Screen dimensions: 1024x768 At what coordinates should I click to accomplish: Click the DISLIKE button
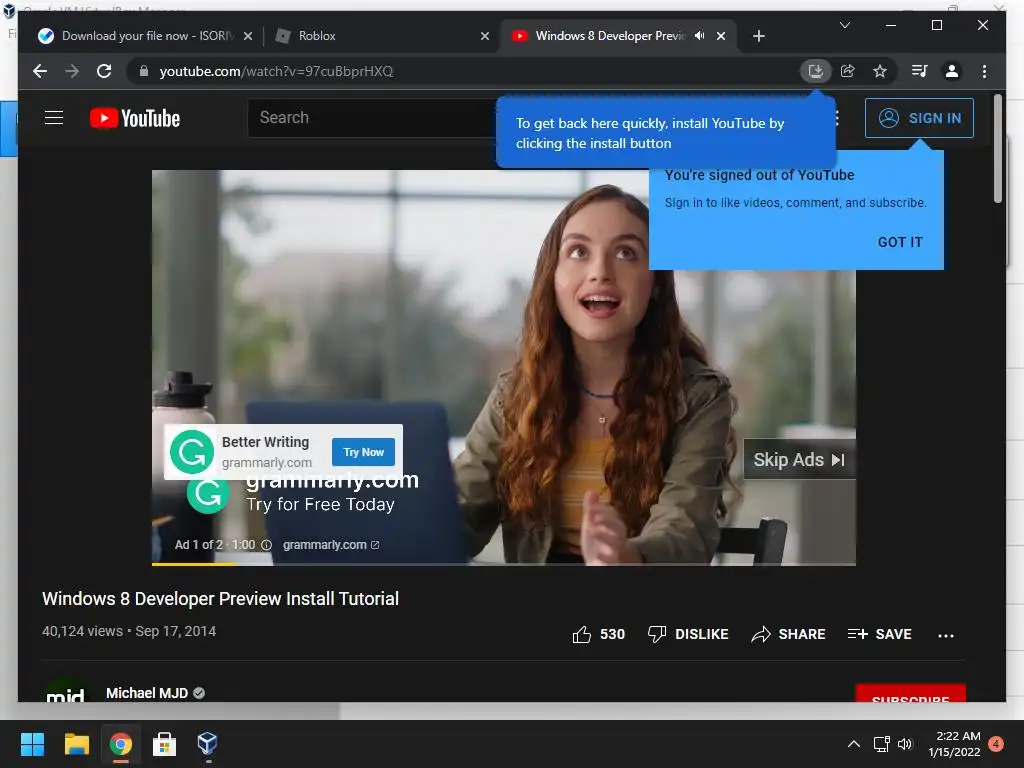click(688, 634)
